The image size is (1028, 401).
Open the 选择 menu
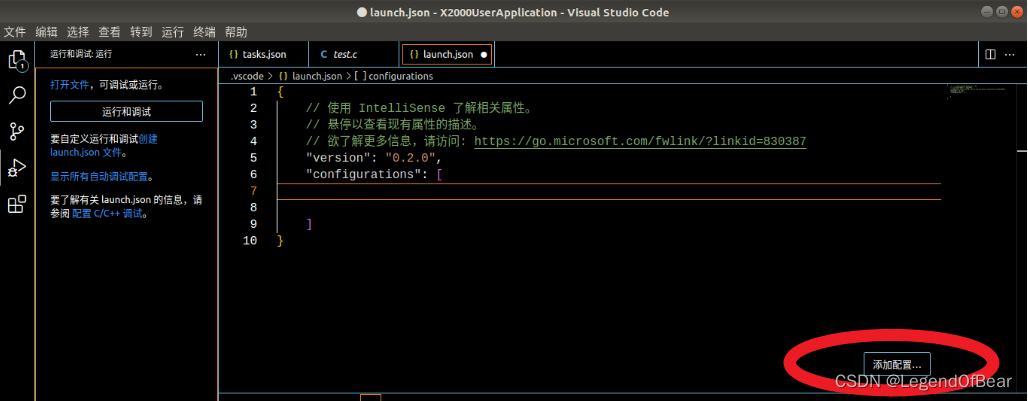click(77, 31)
